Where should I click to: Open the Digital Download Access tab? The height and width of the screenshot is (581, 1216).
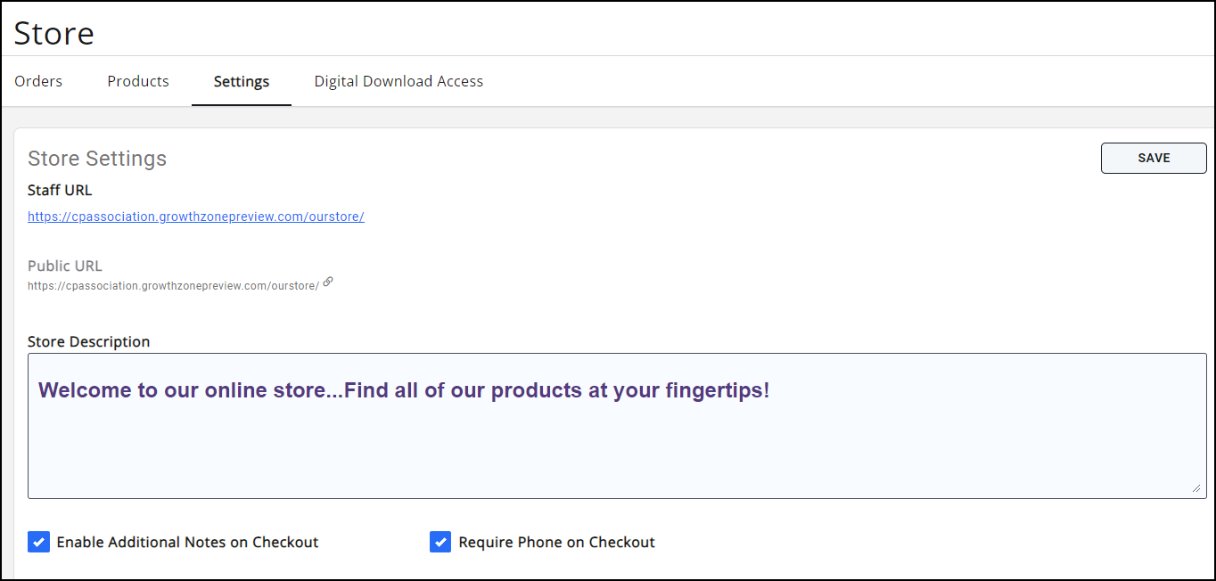click(x=398, y=81)
